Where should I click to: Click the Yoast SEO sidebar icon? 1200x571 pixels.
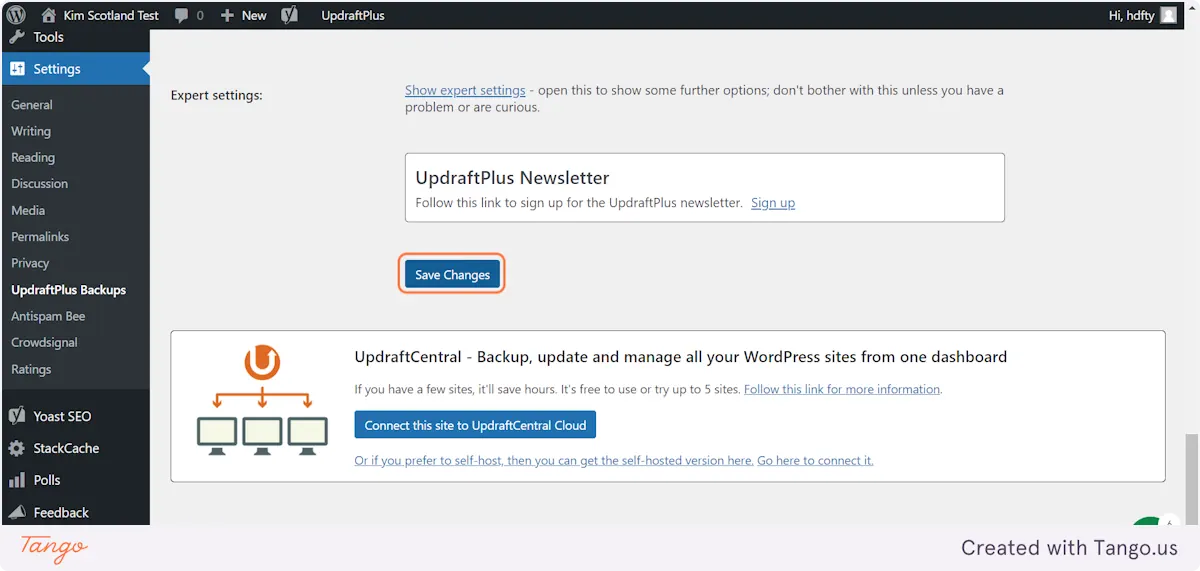tap(17, 416)
